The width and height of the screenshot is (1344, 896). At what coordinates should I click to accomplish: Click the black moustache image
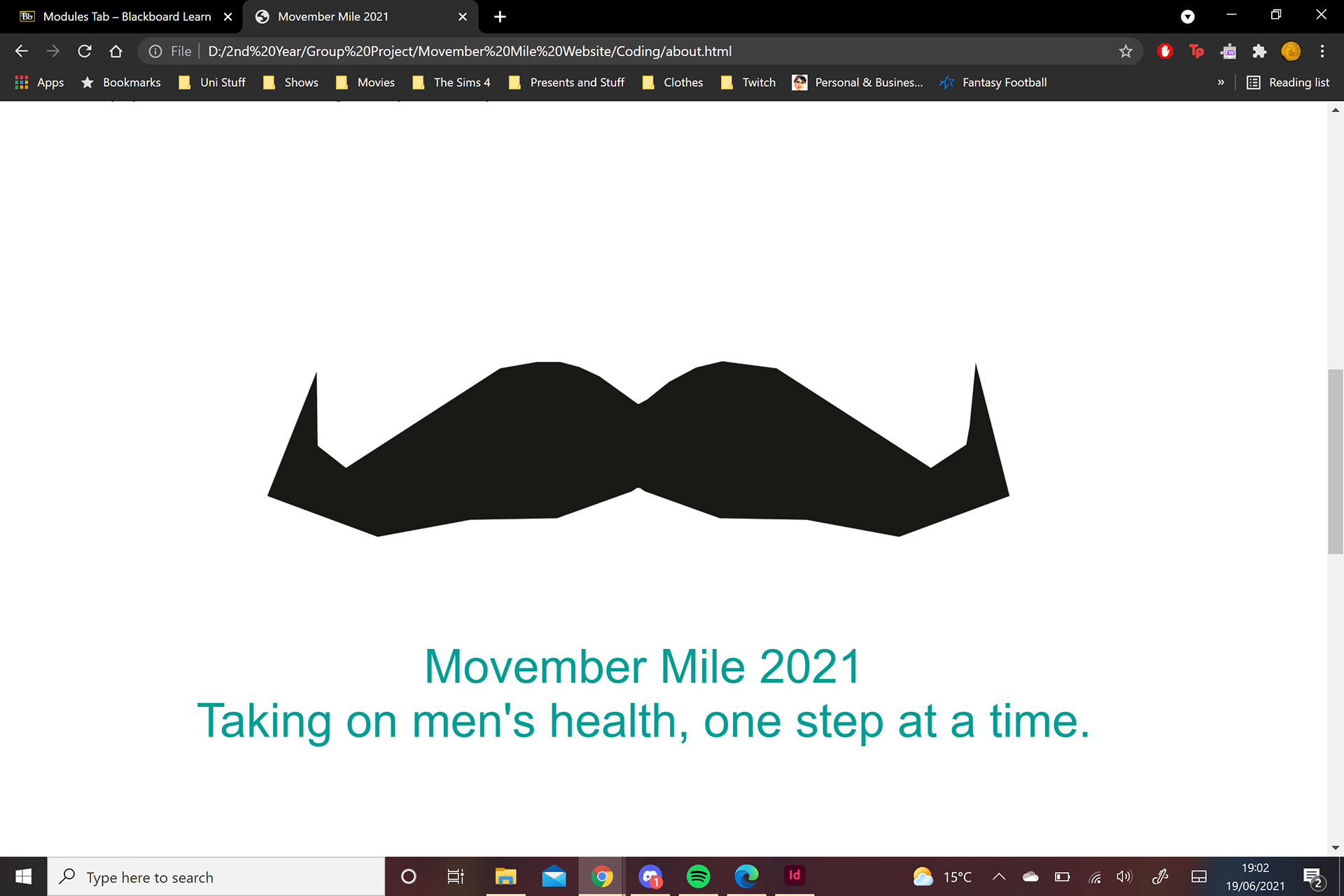[x=638, y=449]
